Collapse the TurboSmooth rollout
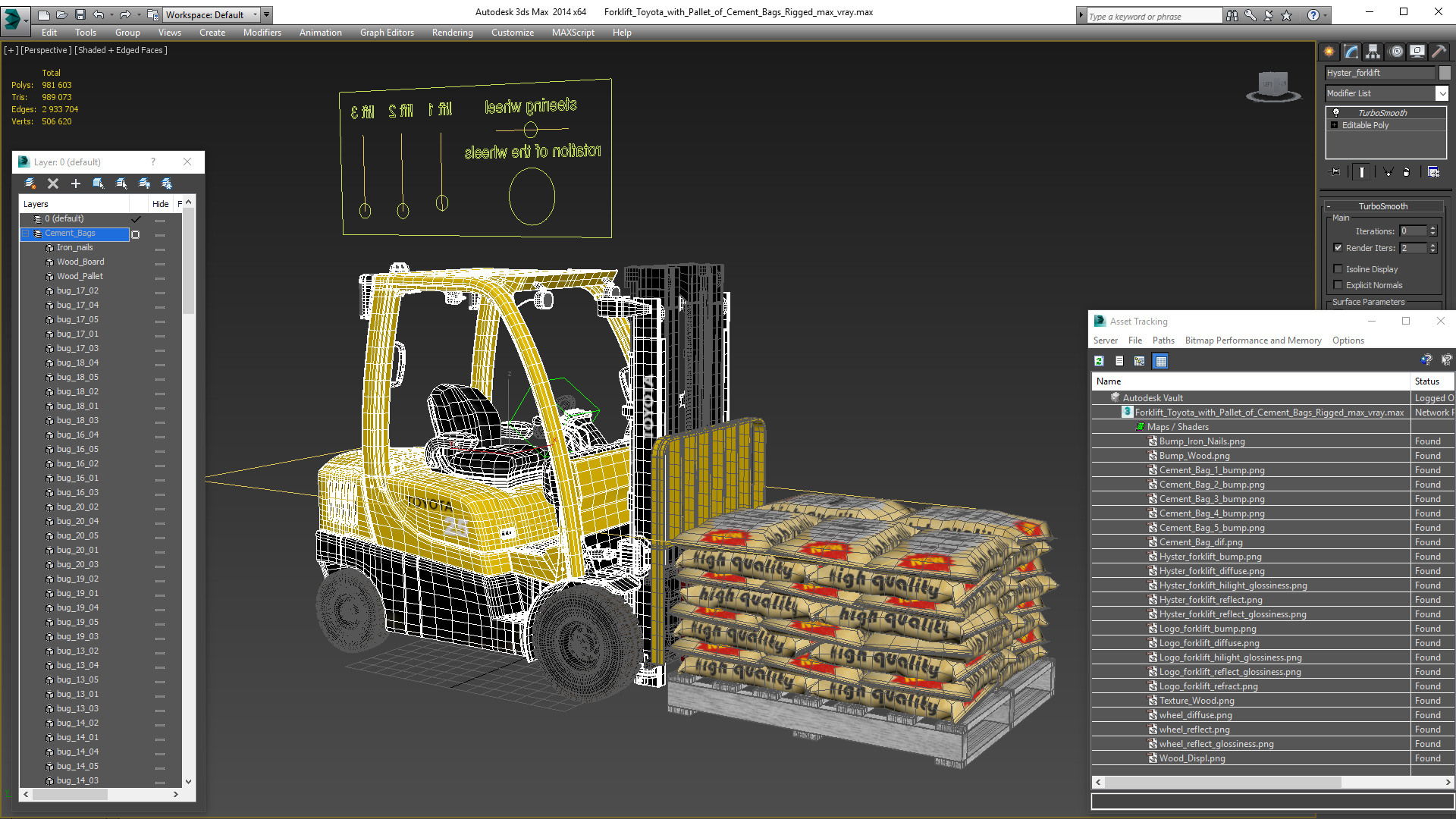Image resolution: width=1456 pixels, height=819 pixels. pyautogui.click(x=1382, y=206)
